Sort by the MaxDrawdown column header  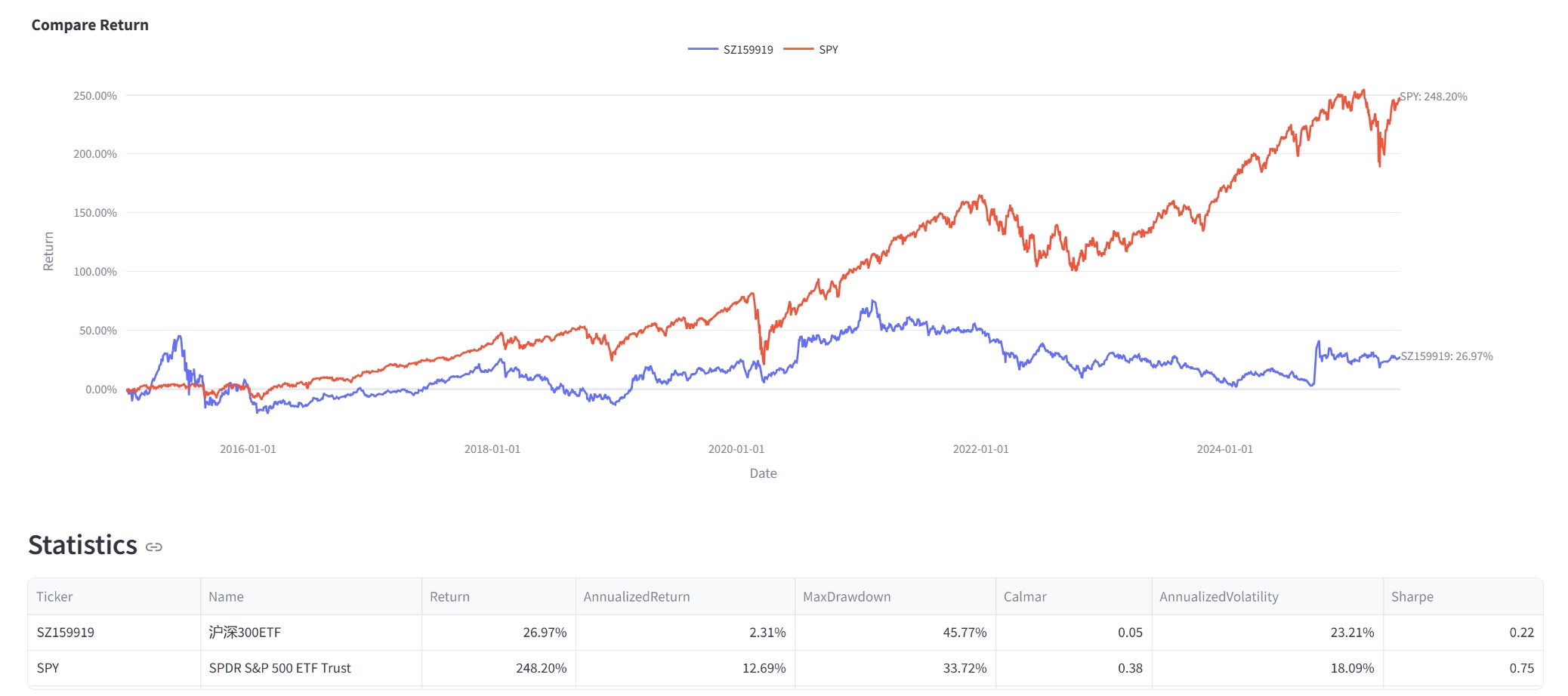tap(847, 596)
